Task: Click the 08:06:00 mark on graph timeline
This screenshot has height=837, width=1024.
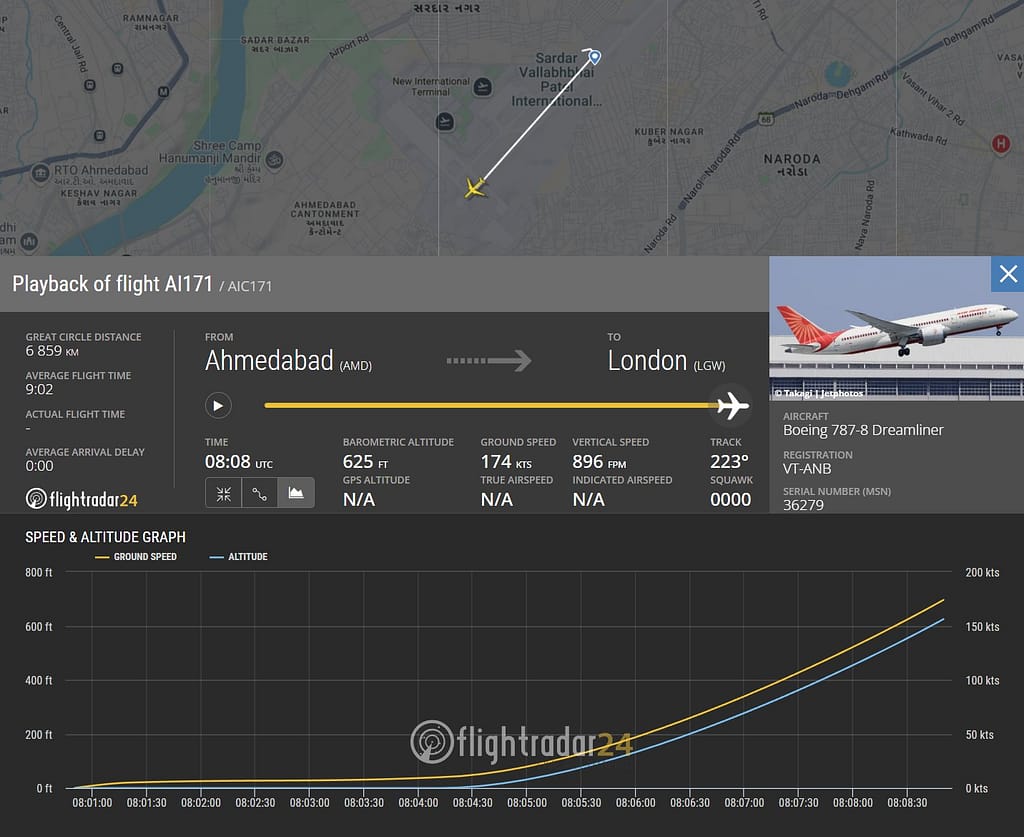Action: click(x=635, y=802)
